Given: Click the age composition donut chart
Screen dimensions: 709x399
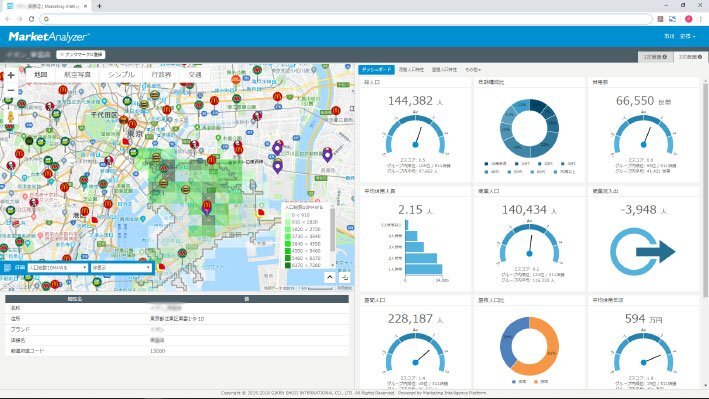Looking at the screenshot, I should [x=529, y=128].
